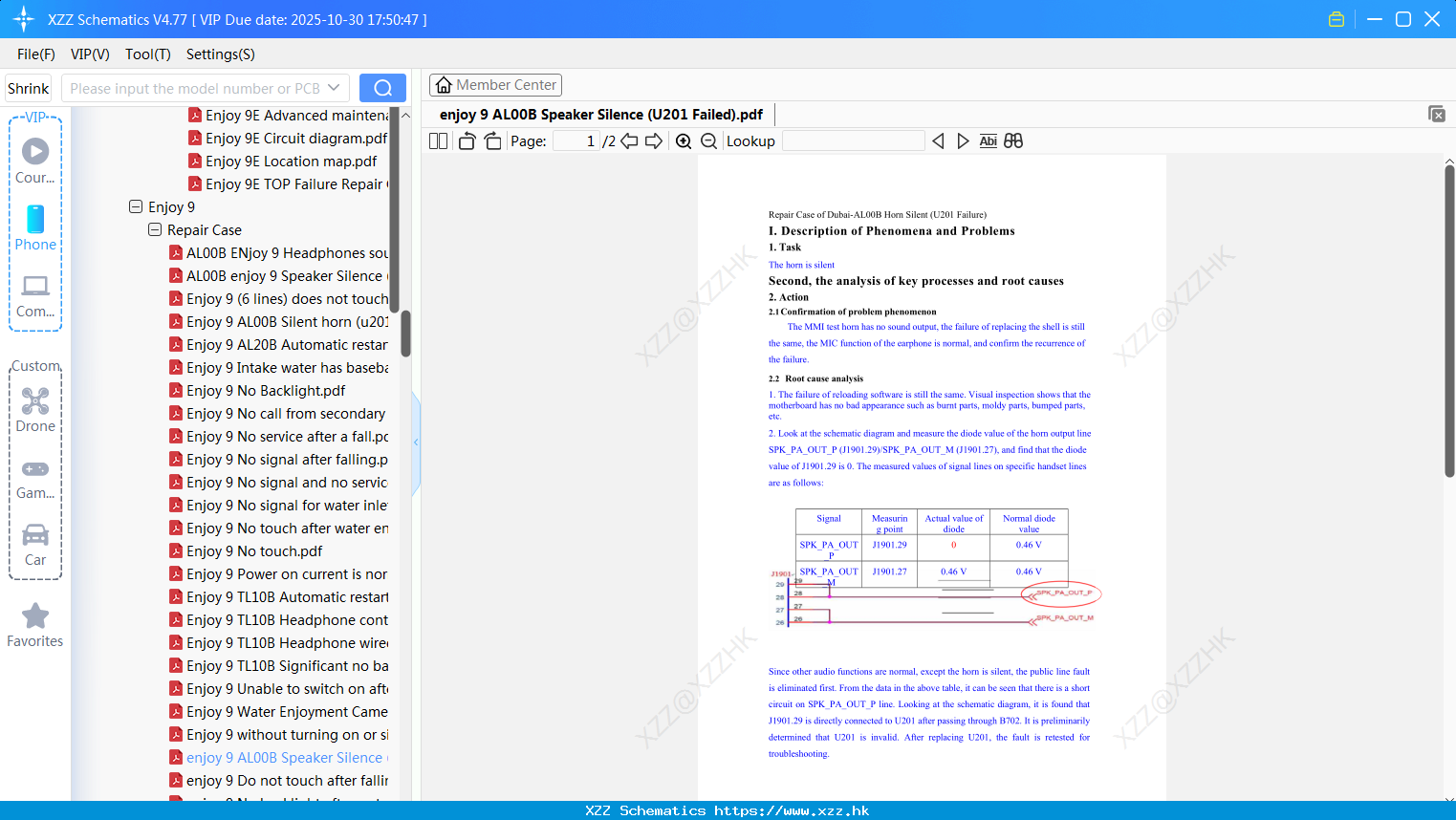1456x820 pixels.
Task: Click the binoculars search icon
Action: (1013, 141)
